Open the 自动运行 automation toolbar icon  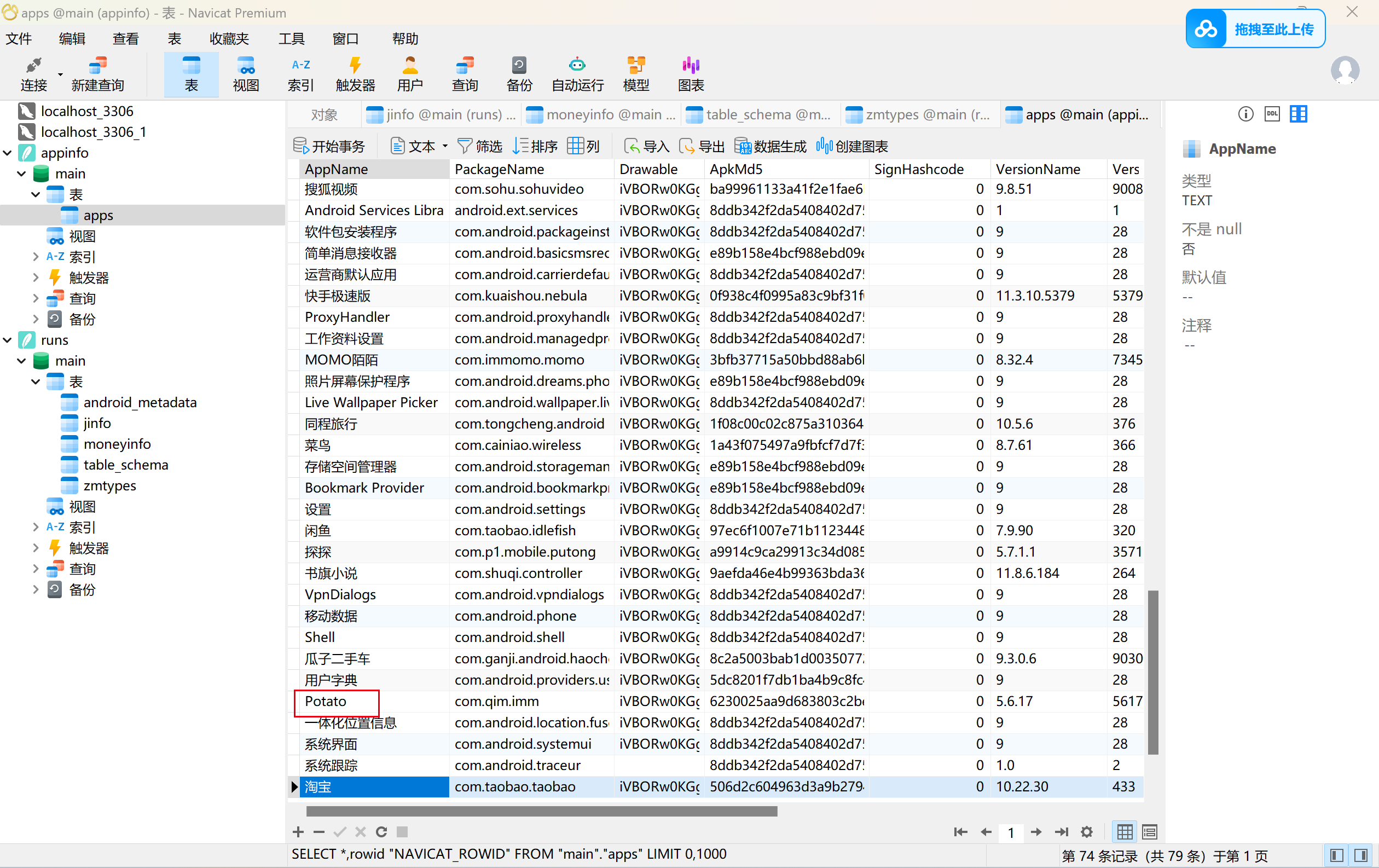(577, 74)
